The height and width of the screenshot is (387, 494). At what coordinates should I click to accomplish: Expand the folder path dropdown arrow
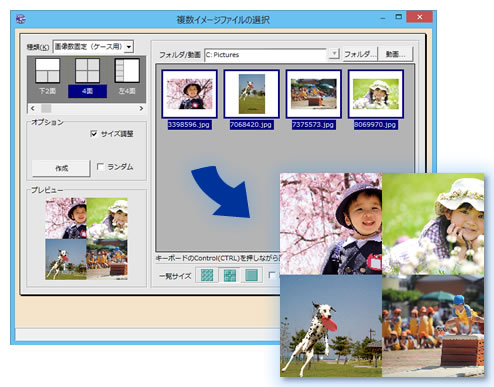pos(334,54)
